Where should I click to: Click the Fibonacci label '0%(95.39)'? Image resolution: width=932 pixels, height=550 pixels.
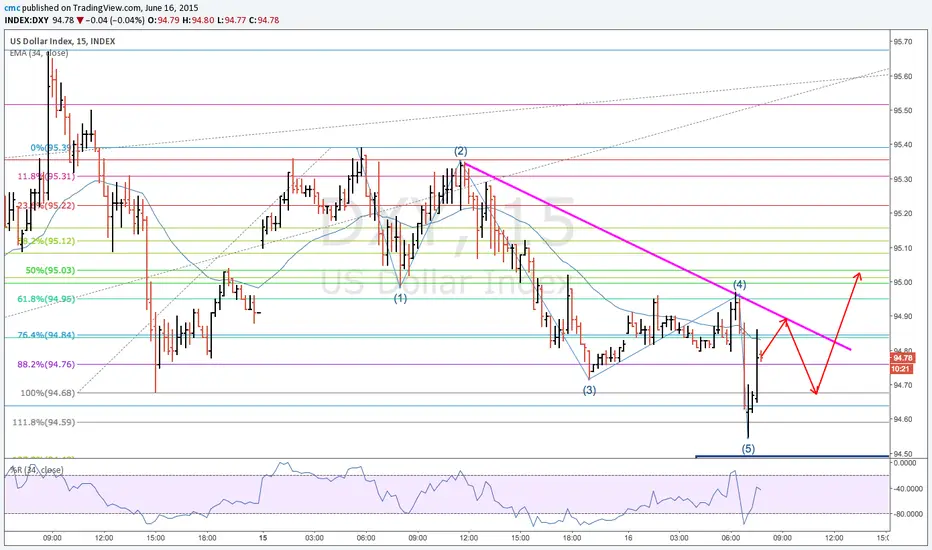(52, 147)
